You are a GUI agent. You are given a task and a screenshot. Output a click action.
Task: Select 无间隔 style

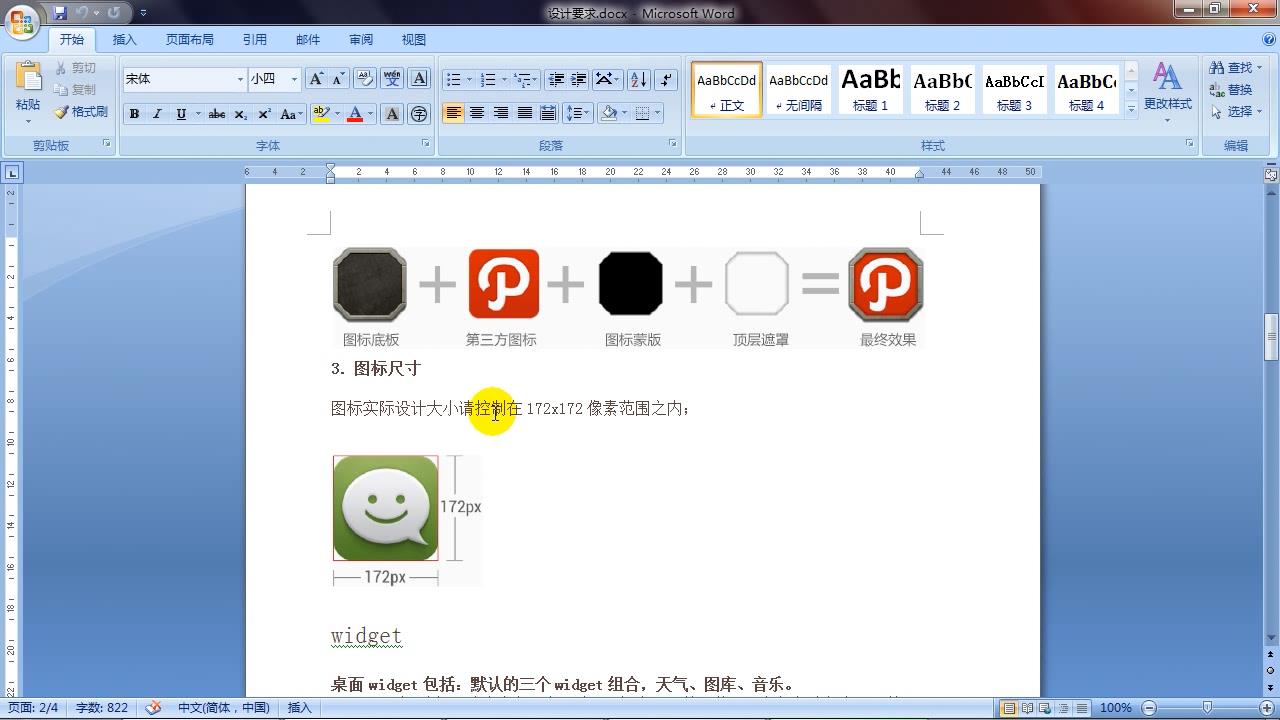799,90
